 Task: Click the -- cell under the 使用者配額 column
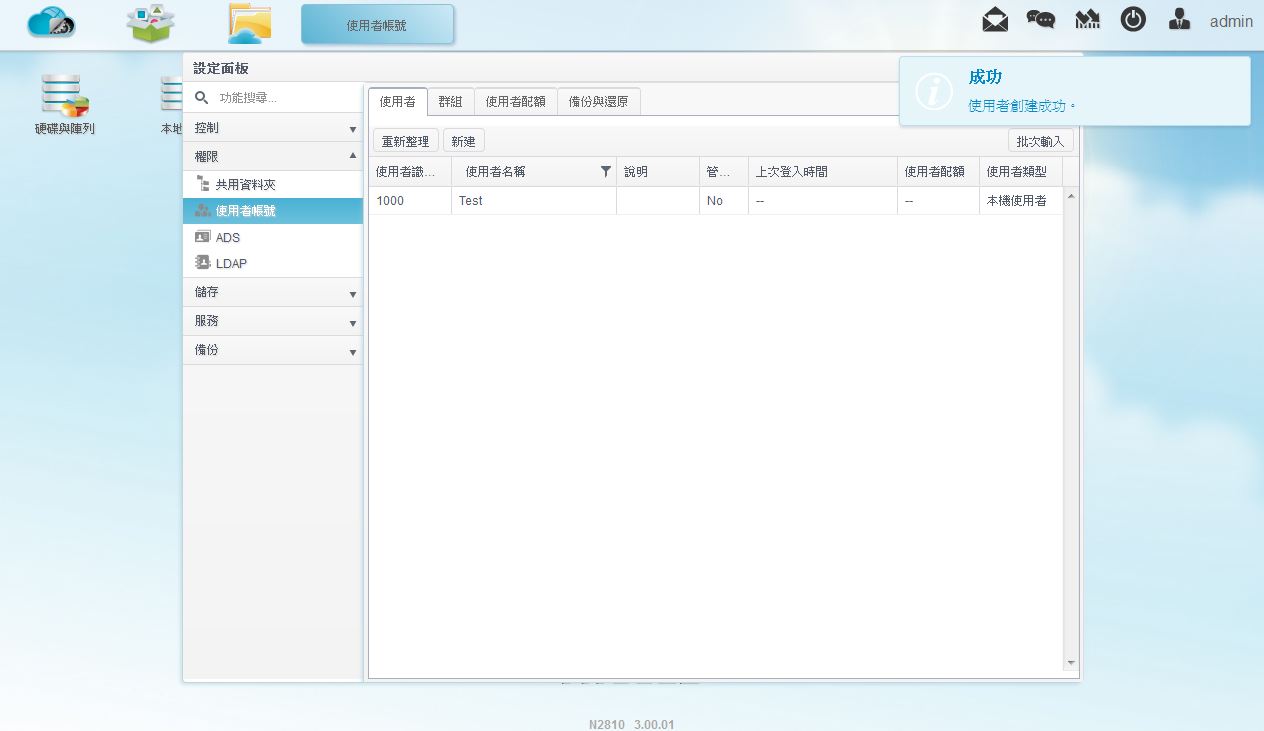(x=938, y=201)
